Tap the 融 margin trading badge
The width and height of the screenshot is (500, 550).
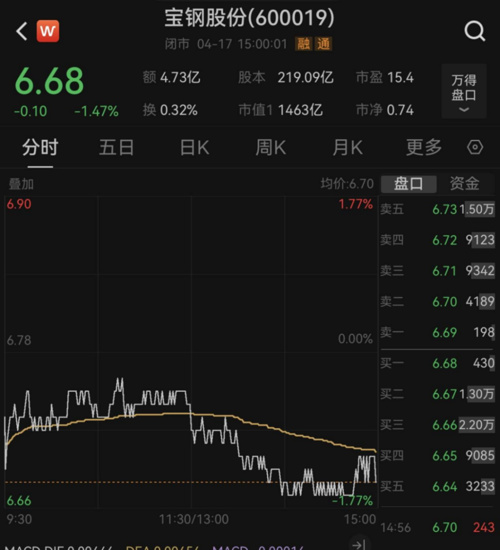coord(304,44)
